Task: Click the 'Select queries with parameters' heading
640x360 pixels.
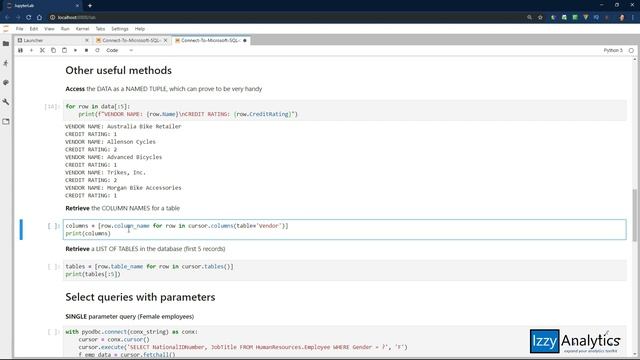Action: [140, 297]
